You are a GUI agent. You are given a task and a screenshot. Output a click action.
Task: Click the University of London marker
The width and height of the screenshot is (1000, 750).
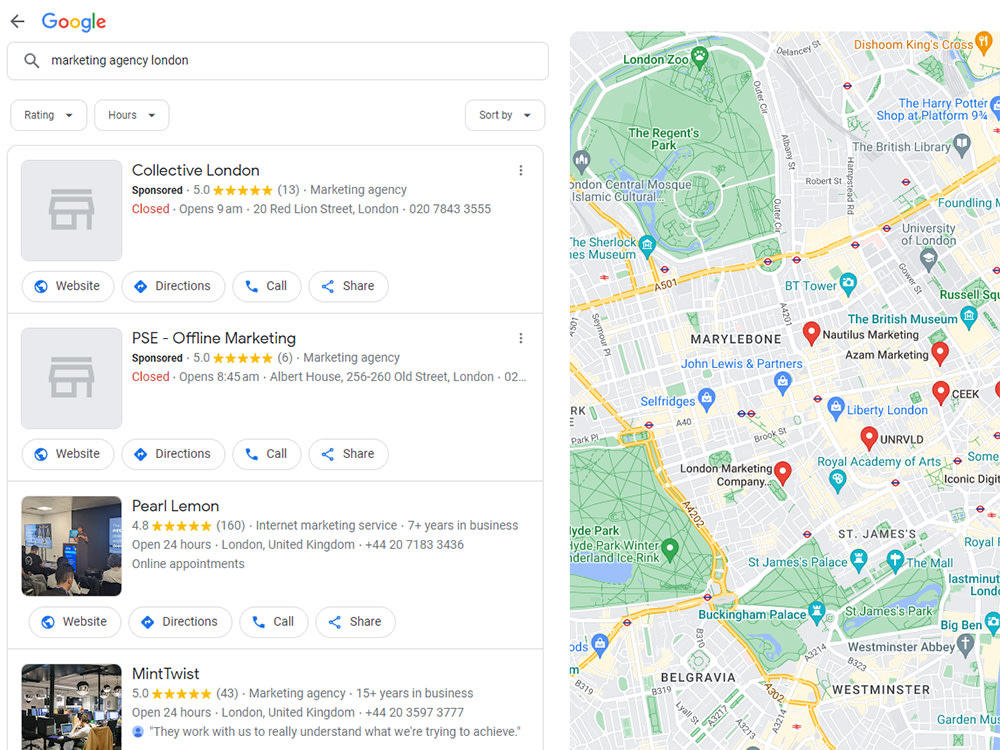(929, 259)
